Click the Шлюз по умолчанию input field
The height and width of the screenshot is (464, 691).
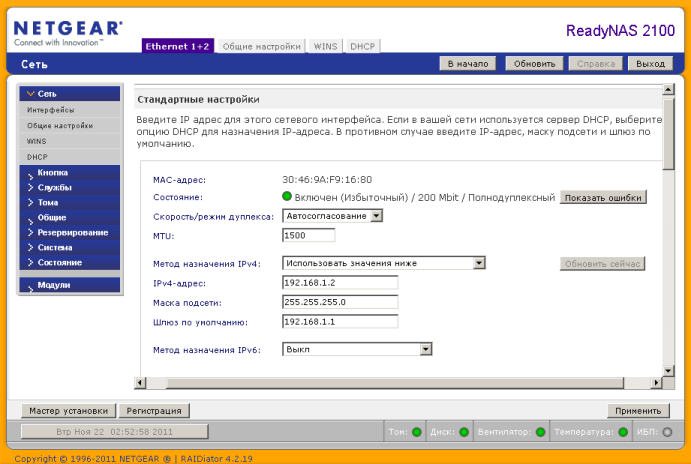pyautogui.click(x=340, y=321)
